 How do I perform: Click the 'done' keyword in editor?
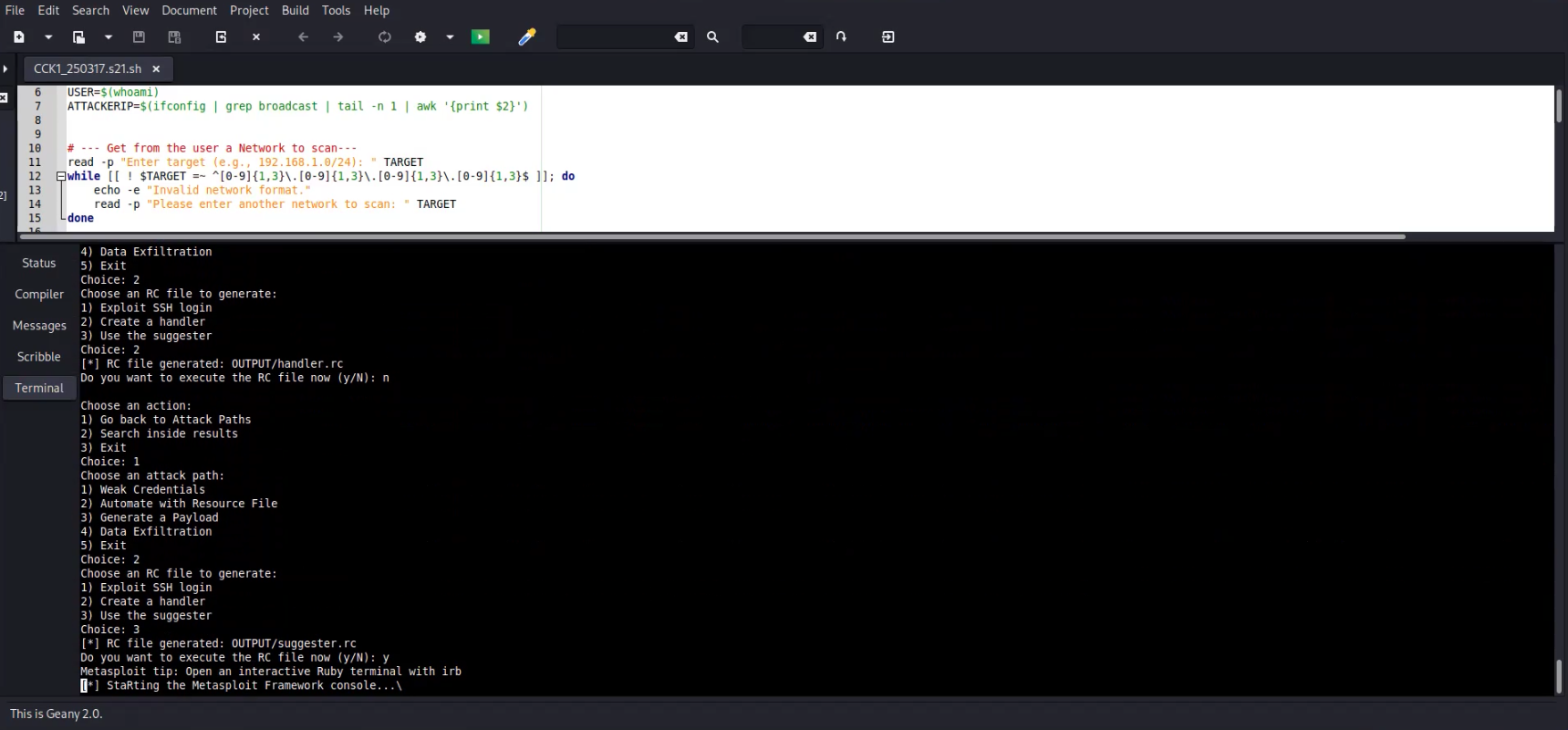pyautogui.click(x=80, y=218)
